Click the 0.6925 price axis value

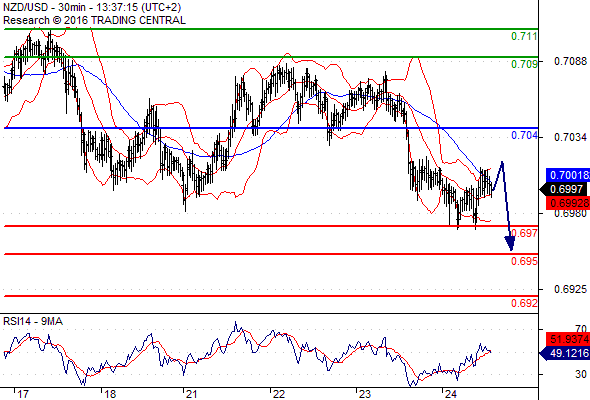570,289
